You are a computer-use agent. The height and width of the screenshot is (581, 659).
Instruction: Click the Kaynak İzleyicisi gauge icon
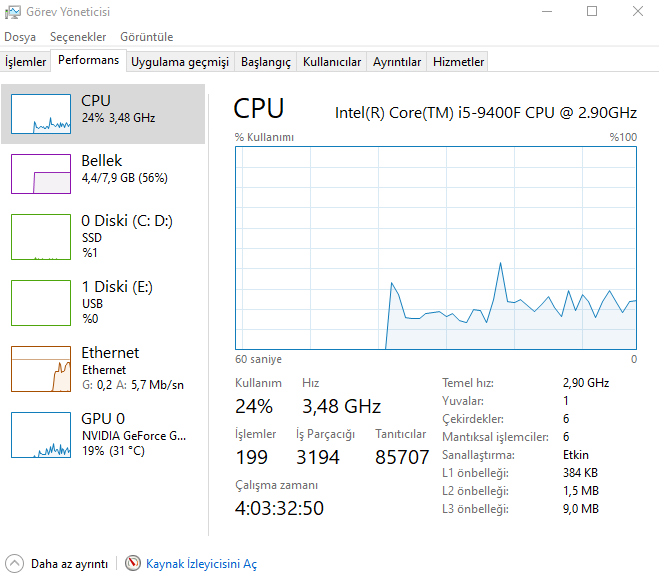133,563
